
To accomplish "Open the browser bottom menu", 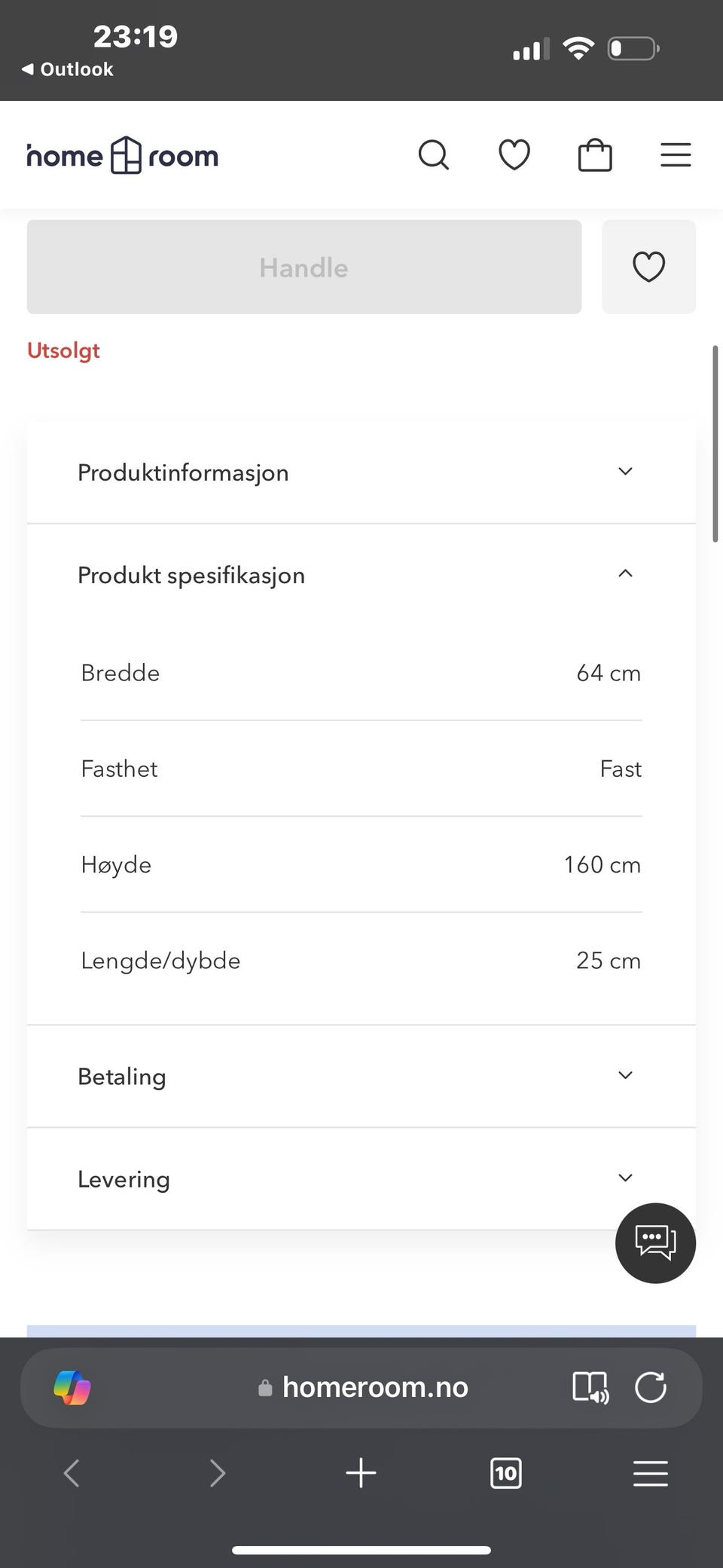I will (651, 1473).
